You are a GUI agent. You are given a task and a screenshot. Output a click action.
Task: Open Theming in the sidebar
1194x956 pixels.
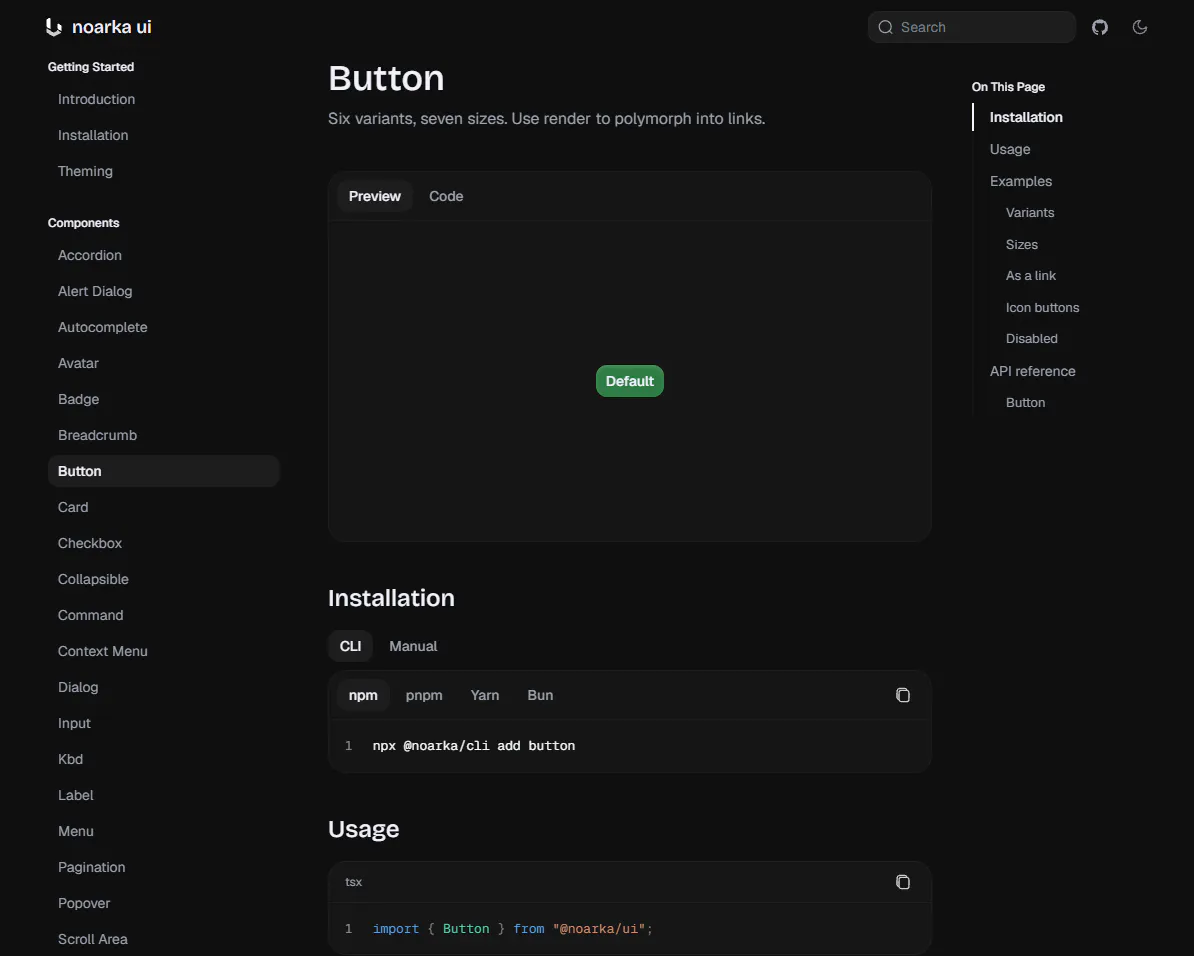click(85, 171)
